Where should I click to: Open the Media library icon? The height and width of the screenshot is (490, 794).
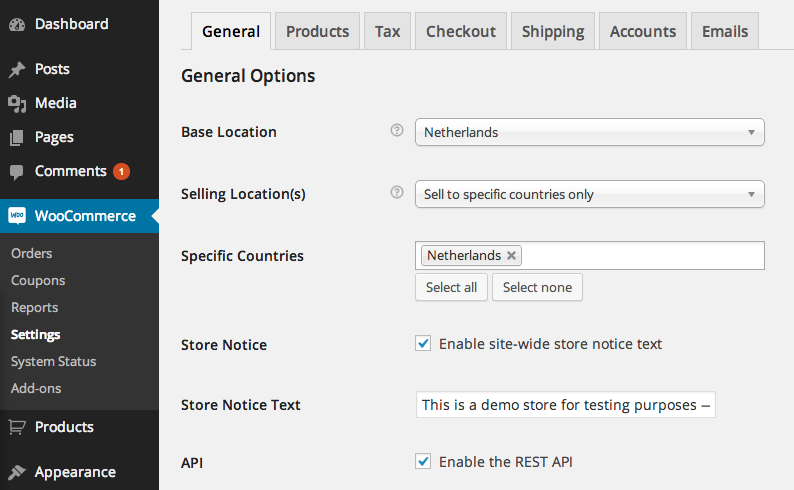point(16,103)
